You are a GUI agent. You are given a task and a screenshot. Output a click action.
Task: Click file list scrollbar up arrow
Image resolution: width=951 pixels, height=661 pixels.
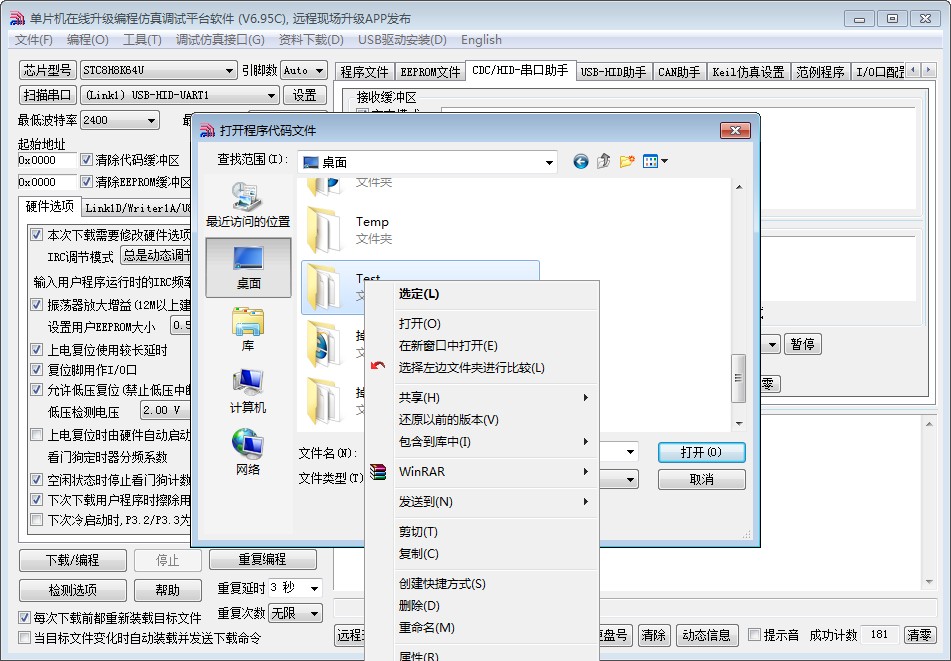739,187
